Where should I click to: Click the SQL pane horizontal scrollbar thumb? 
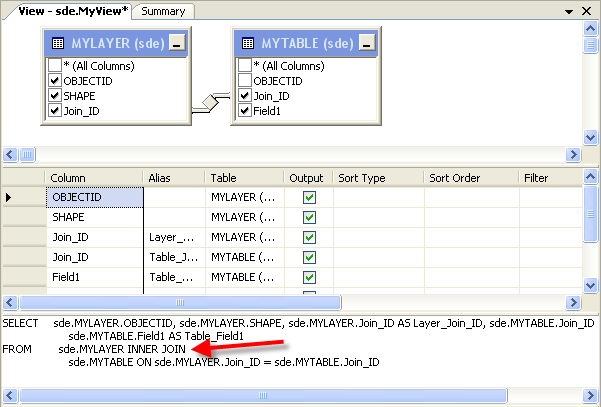263,395
